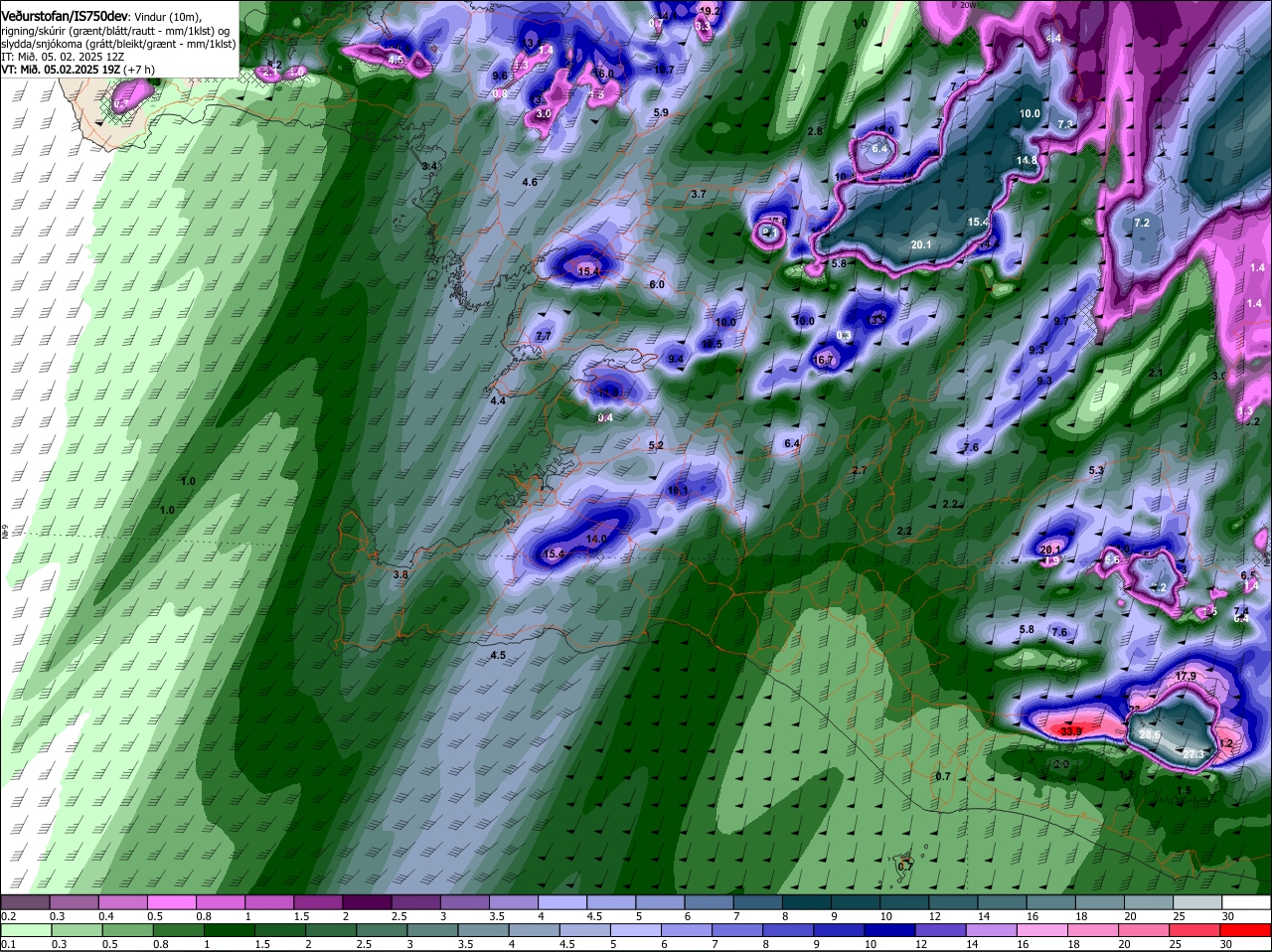Click the 16.1 value on the map

coord(679,490)
